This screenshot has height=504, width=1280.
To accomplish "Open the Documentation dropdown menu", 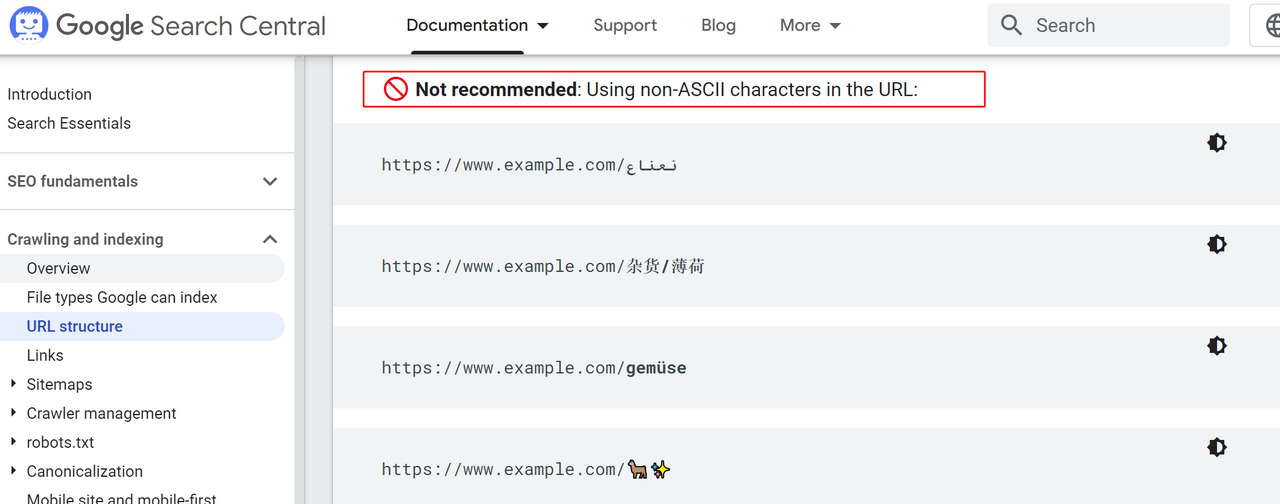I will [x=477, y=26].
